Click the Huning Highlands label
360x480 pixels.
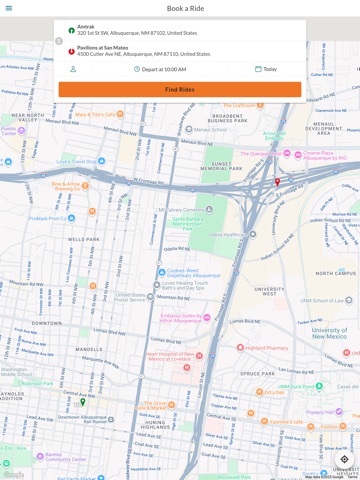(155, 424)
